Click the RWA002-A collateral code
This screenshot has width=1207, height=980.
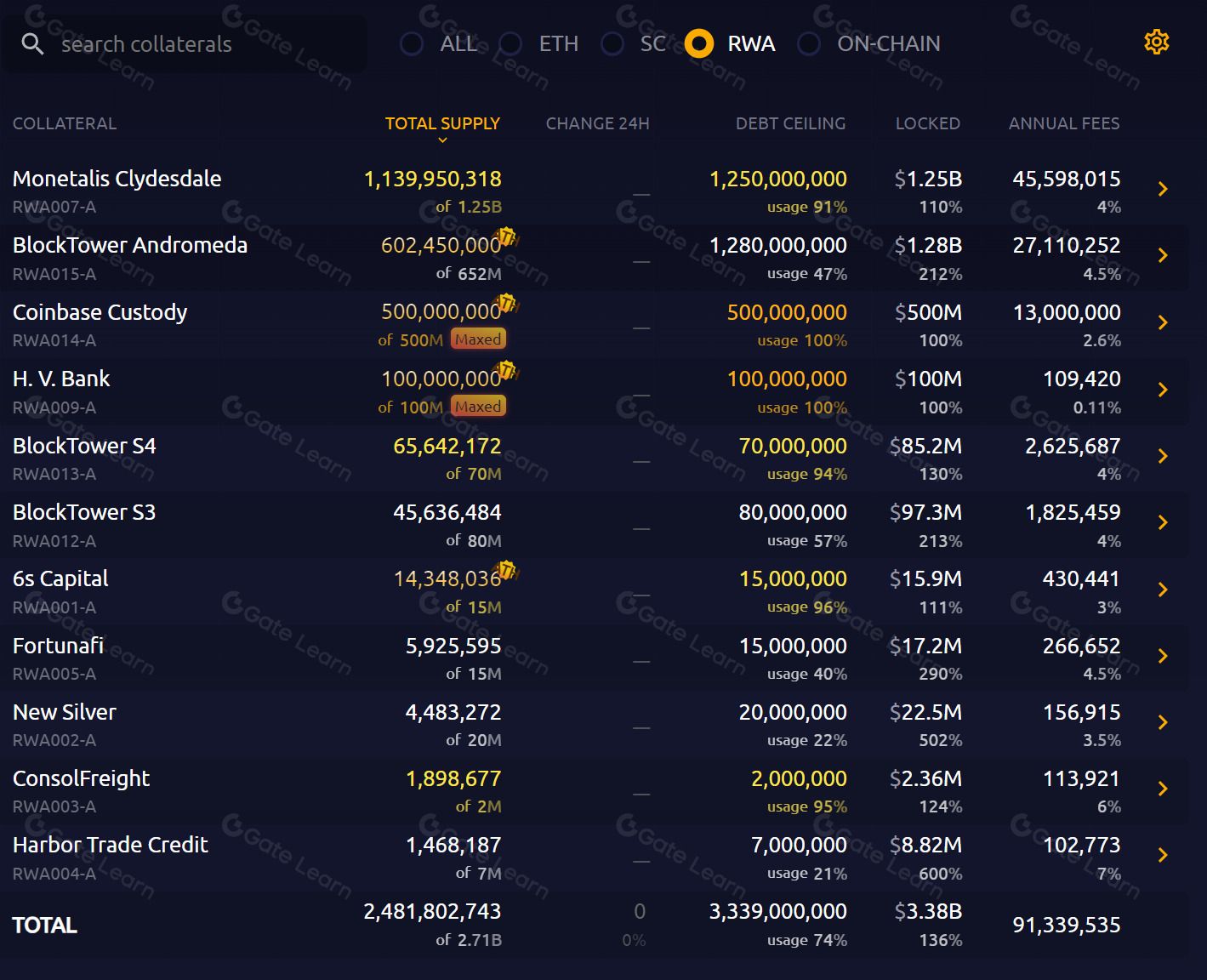click(x=54, y=740)
